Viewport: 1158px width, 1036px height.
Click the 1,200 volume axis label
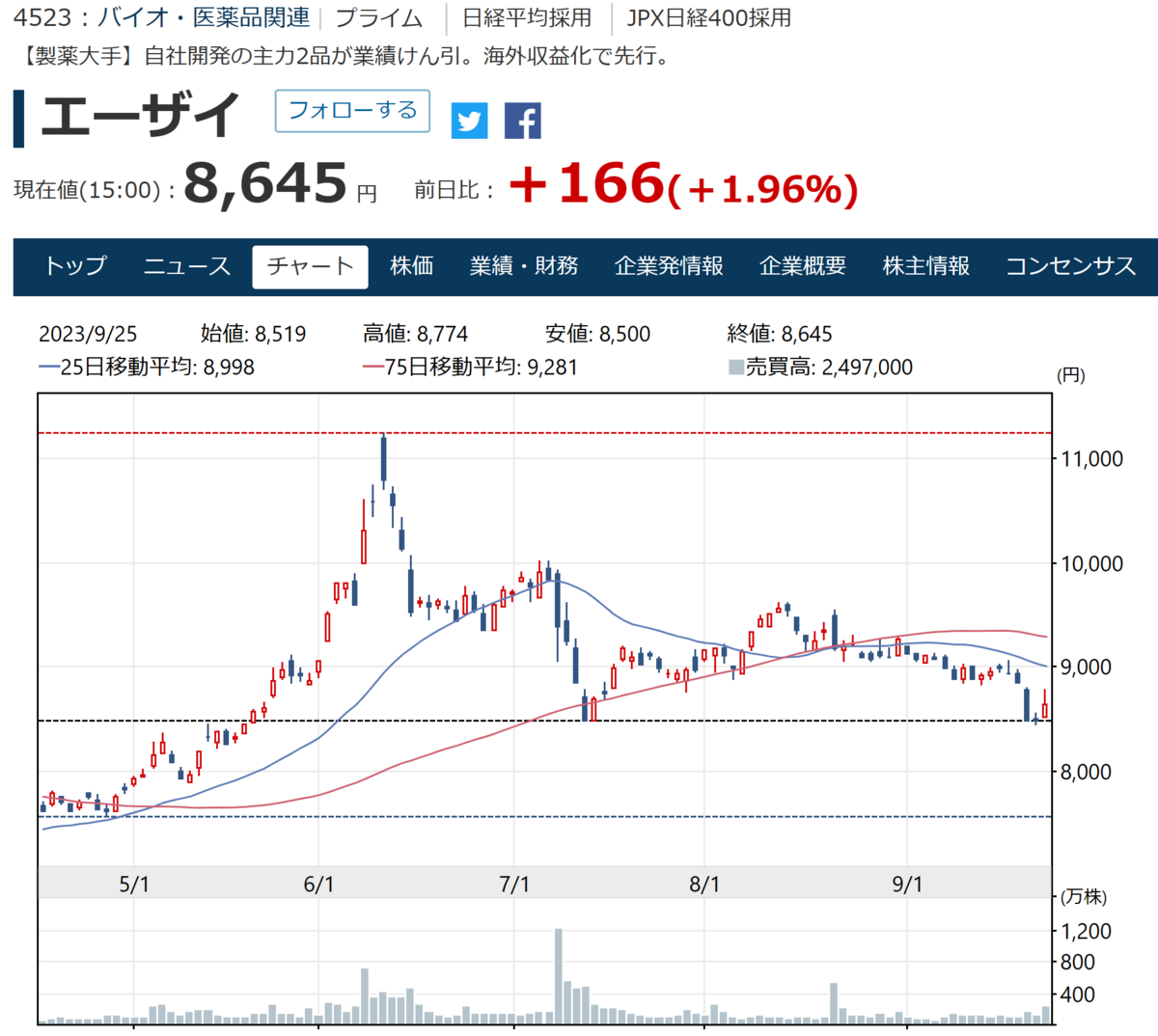(x=1087, y=932)
